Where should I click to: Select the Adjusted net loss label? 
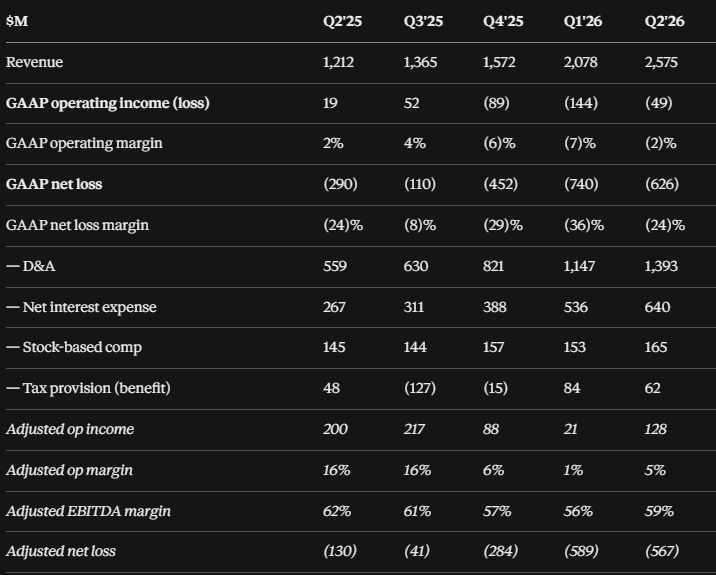(61, 551)
